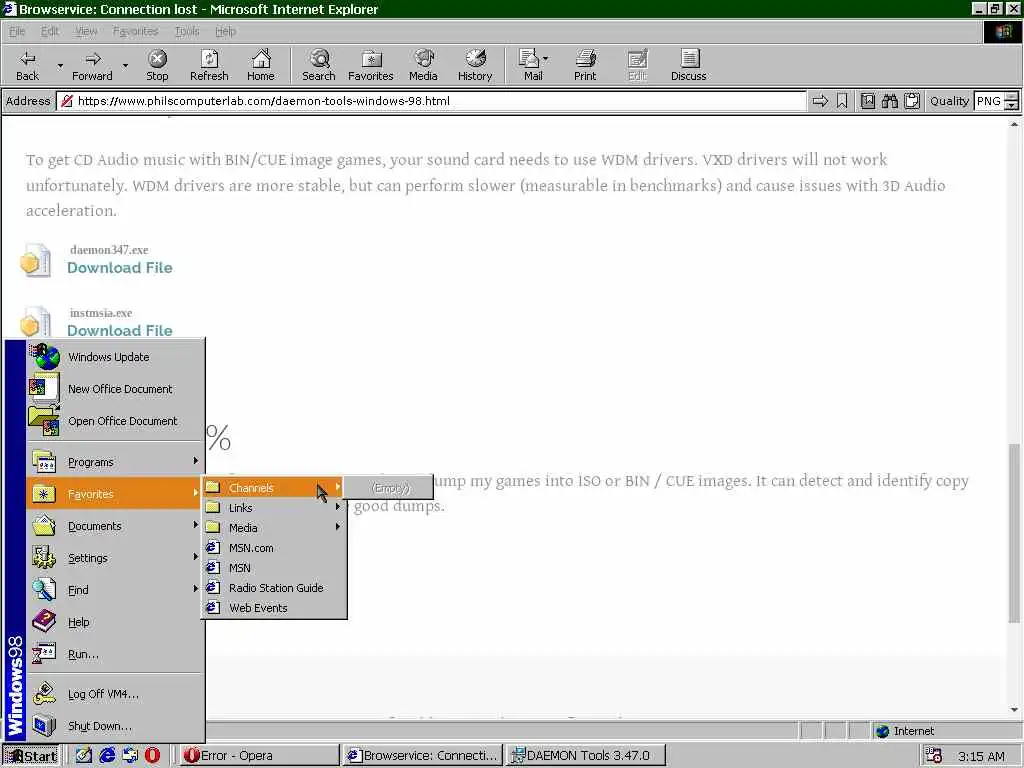
Task: Stop page loading via Stop button
Action: pyautogui.click(x=157, y=65)
